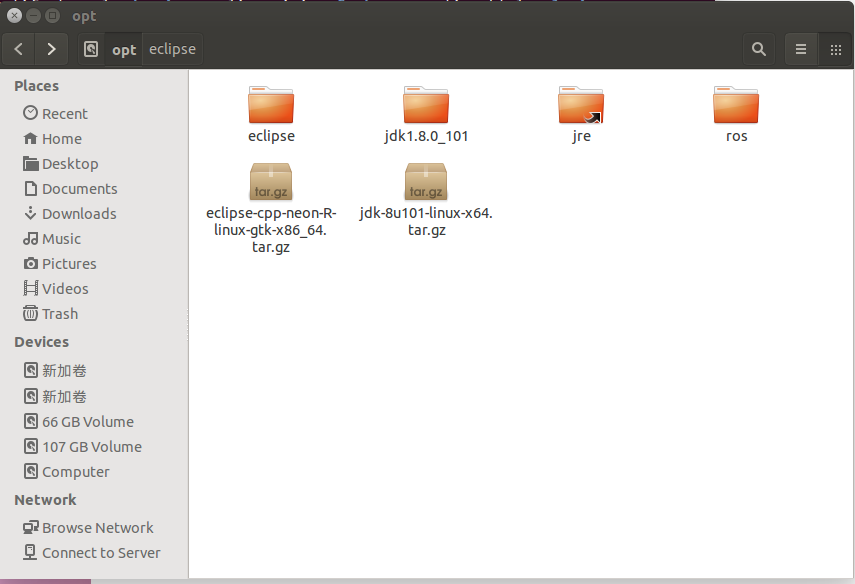The width and height of the screenshot is (855, 584).
Task: Click the eclipse-cpp-neon-R-linux-gtk-x86_64.tar.gz file name
Action: pyautogui.click(x=271, y=230)
